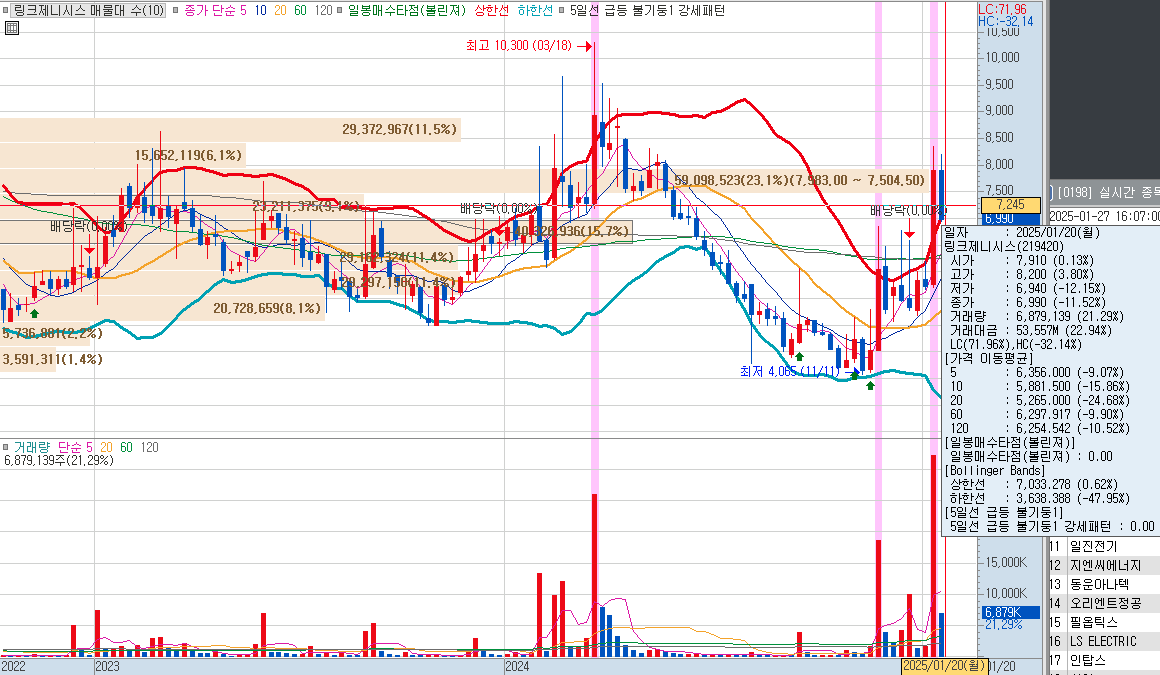Select the 60-day price moving average legend

coord(300,10)
